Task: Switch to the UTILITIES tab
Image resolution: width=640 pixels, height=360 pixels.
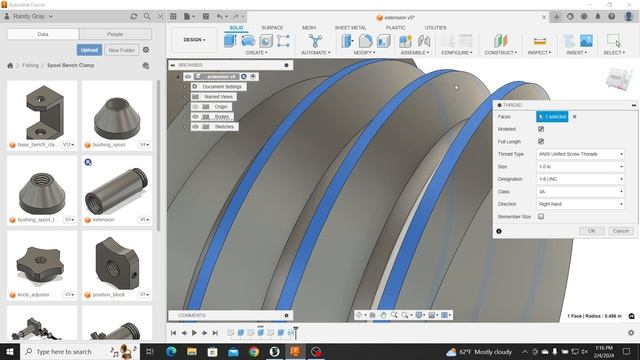Action: (x=436, y=28)
